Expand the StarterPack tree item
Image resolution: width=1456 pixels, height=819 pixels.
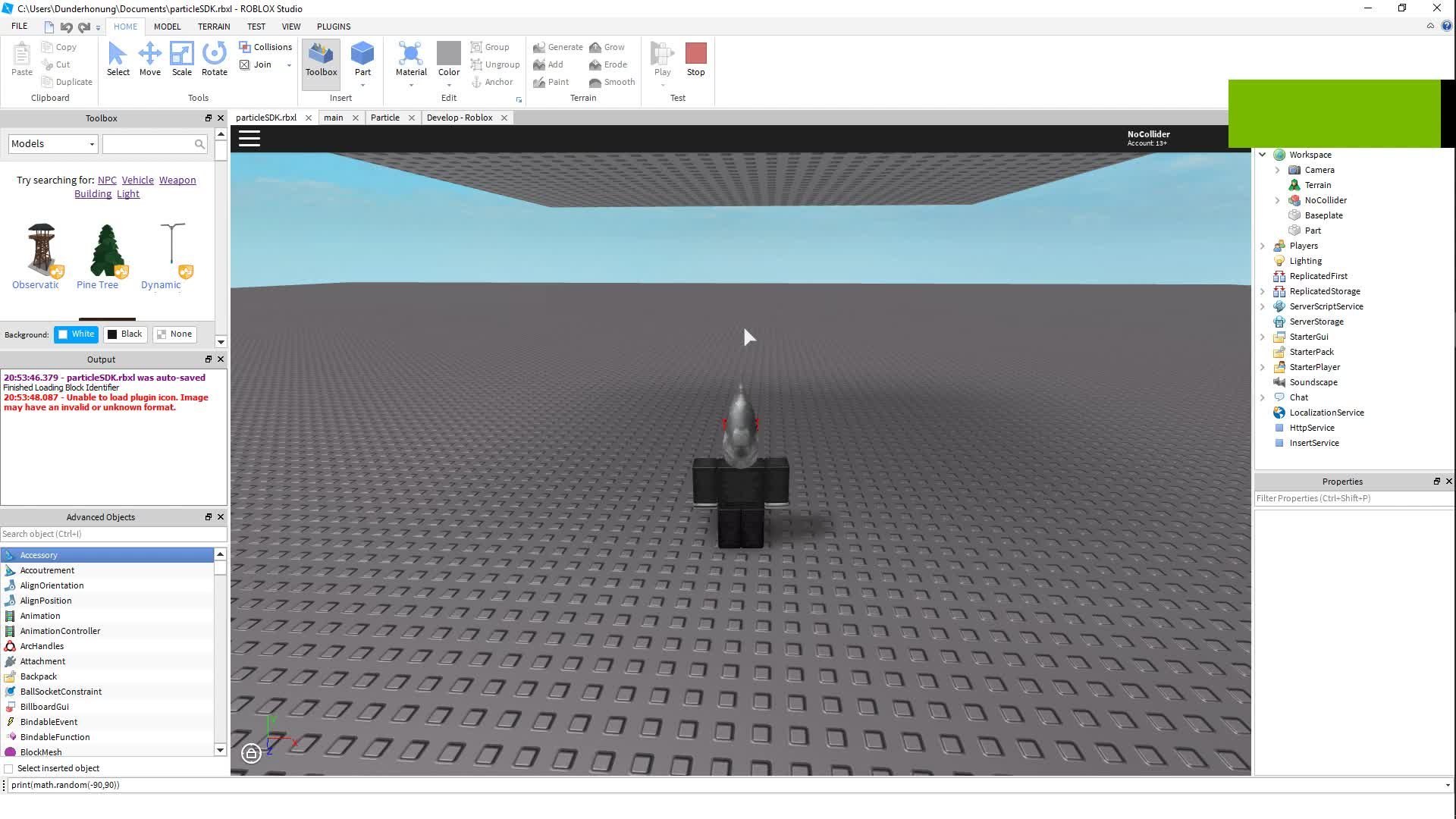(x=1261, y=351)
